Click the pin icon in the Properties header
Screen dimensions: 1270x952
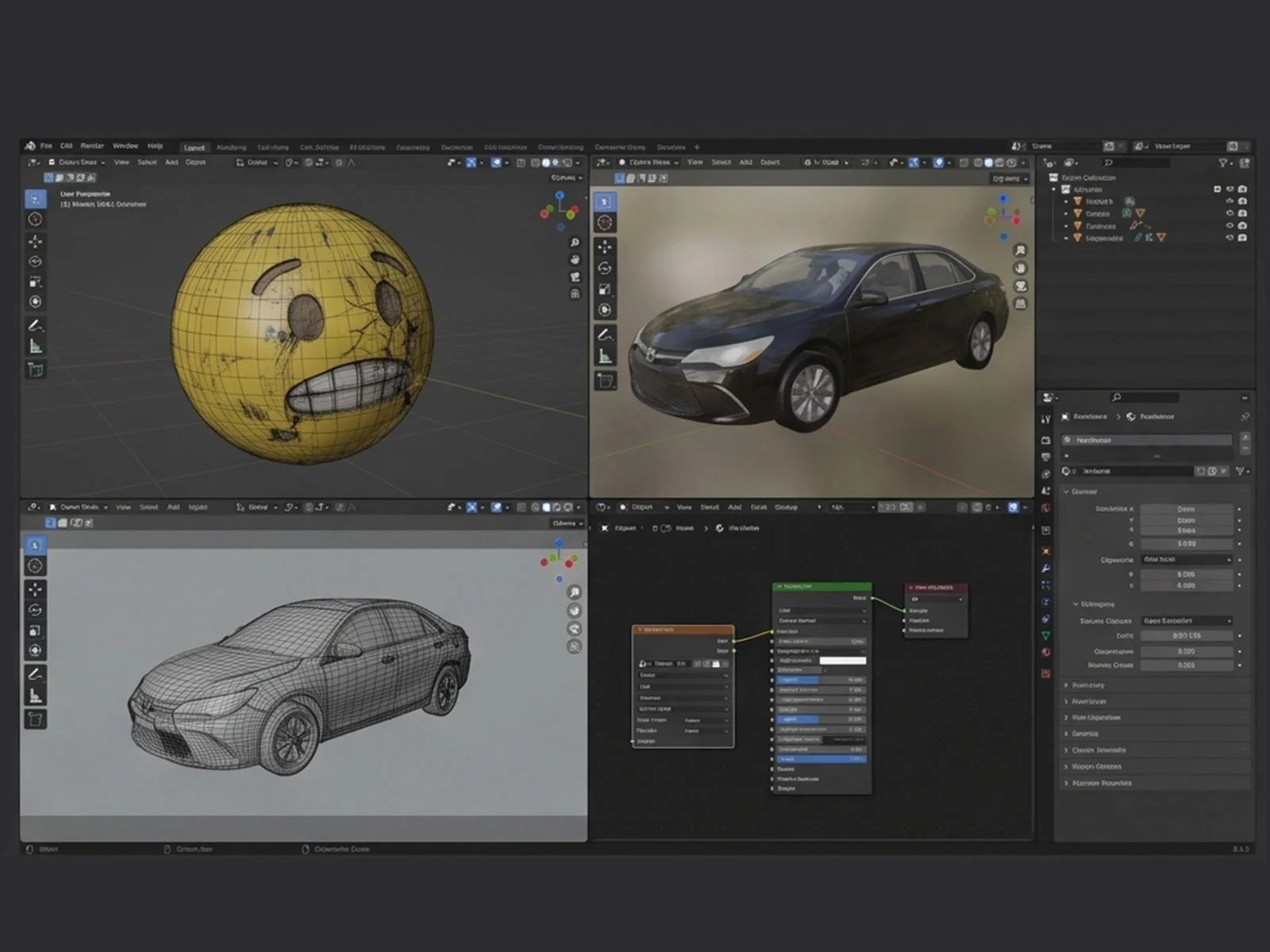1245,416
